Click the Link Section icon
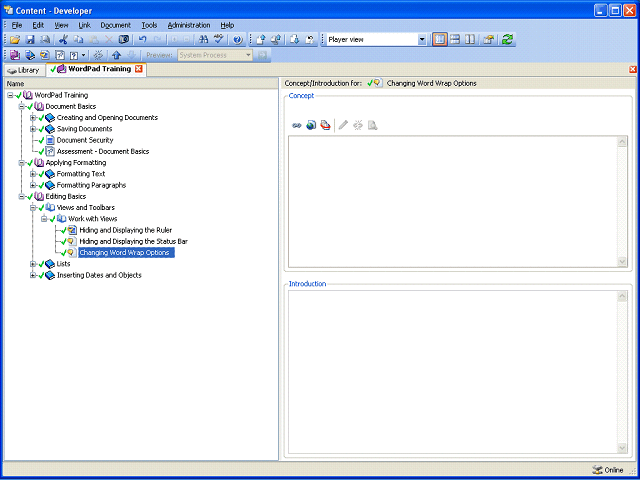Viewport: 640px width, 480px height. (x=30, y=55)
